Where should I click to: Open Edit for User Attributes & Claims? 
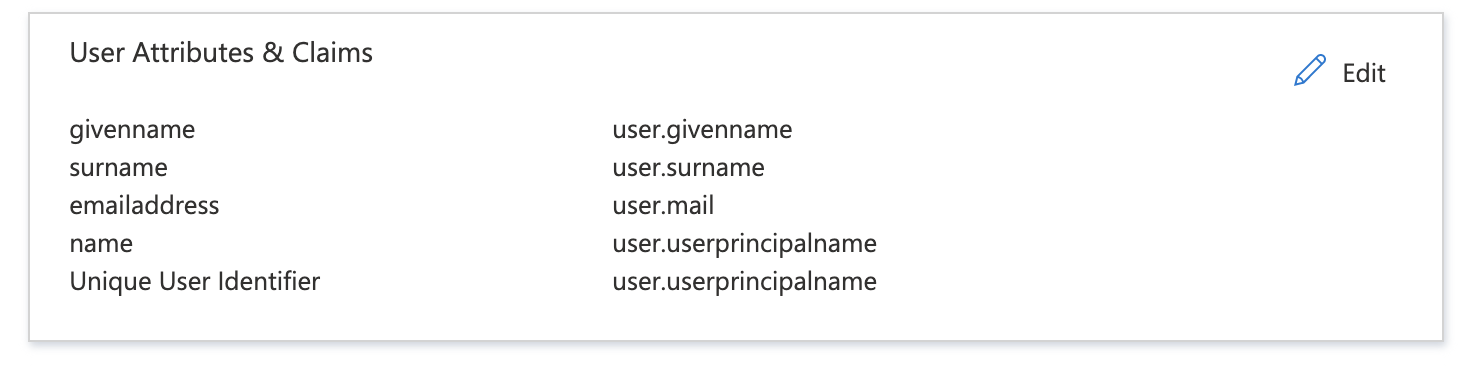click(1340, 72)
